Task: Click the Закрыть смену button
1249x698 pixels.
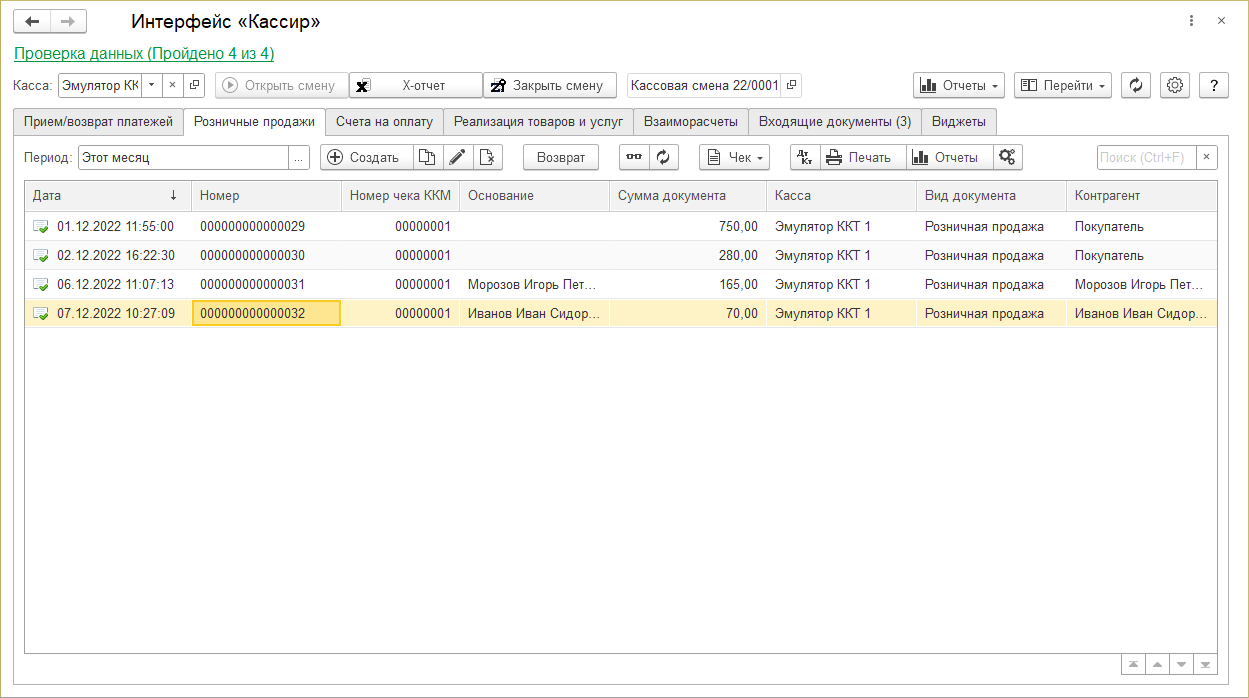Action: [549, 86]
